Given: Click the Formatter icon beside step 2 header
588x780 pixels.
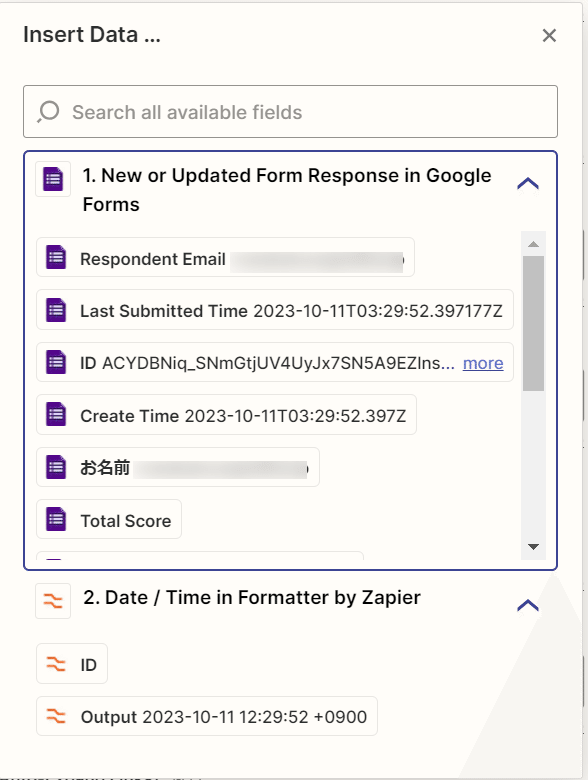Looking at the screenshot, I should pos(53,601).
